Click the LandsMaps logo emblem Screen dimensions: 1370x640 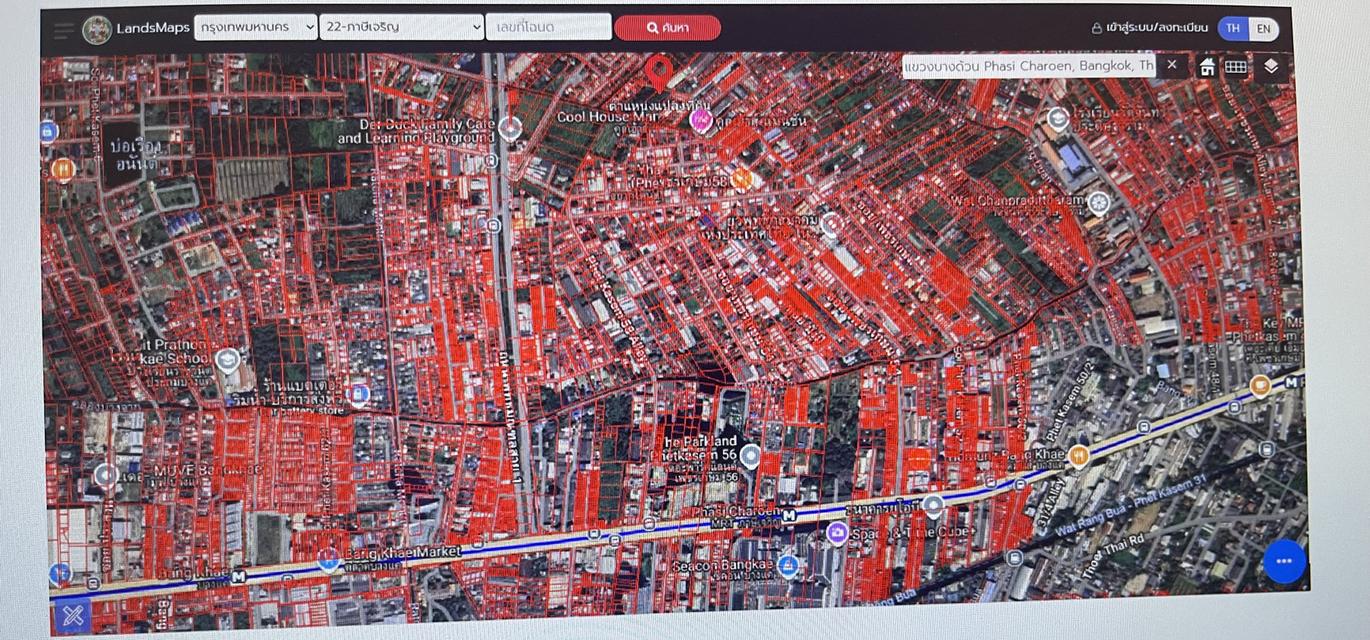pos(96,27)
